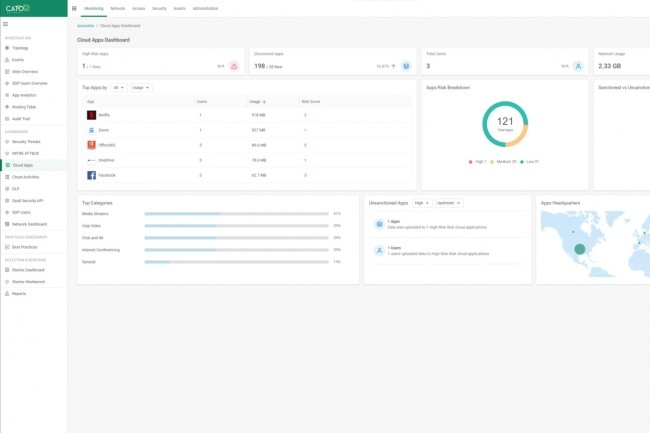Click the Account breadcrumb link
The width and height of the screenshot is (650, 433).
pos(85,26)
